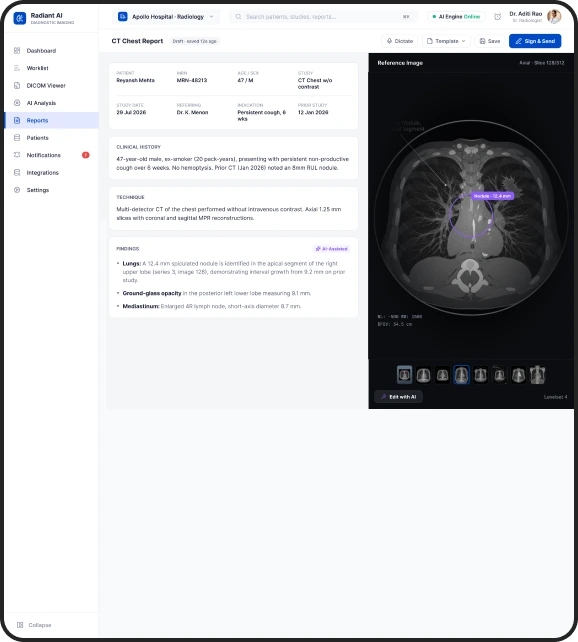The image size is (578, 642).
Task: Open Dashboard via its sidebar icon
Action: pyautogui.click(x=17, y=51)
